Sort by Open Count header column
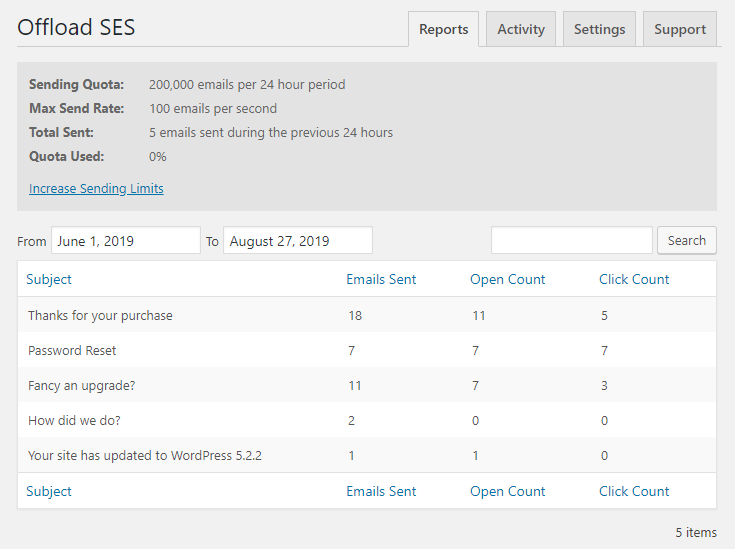This screenshot has width=735, height=549. coord(508,279)
